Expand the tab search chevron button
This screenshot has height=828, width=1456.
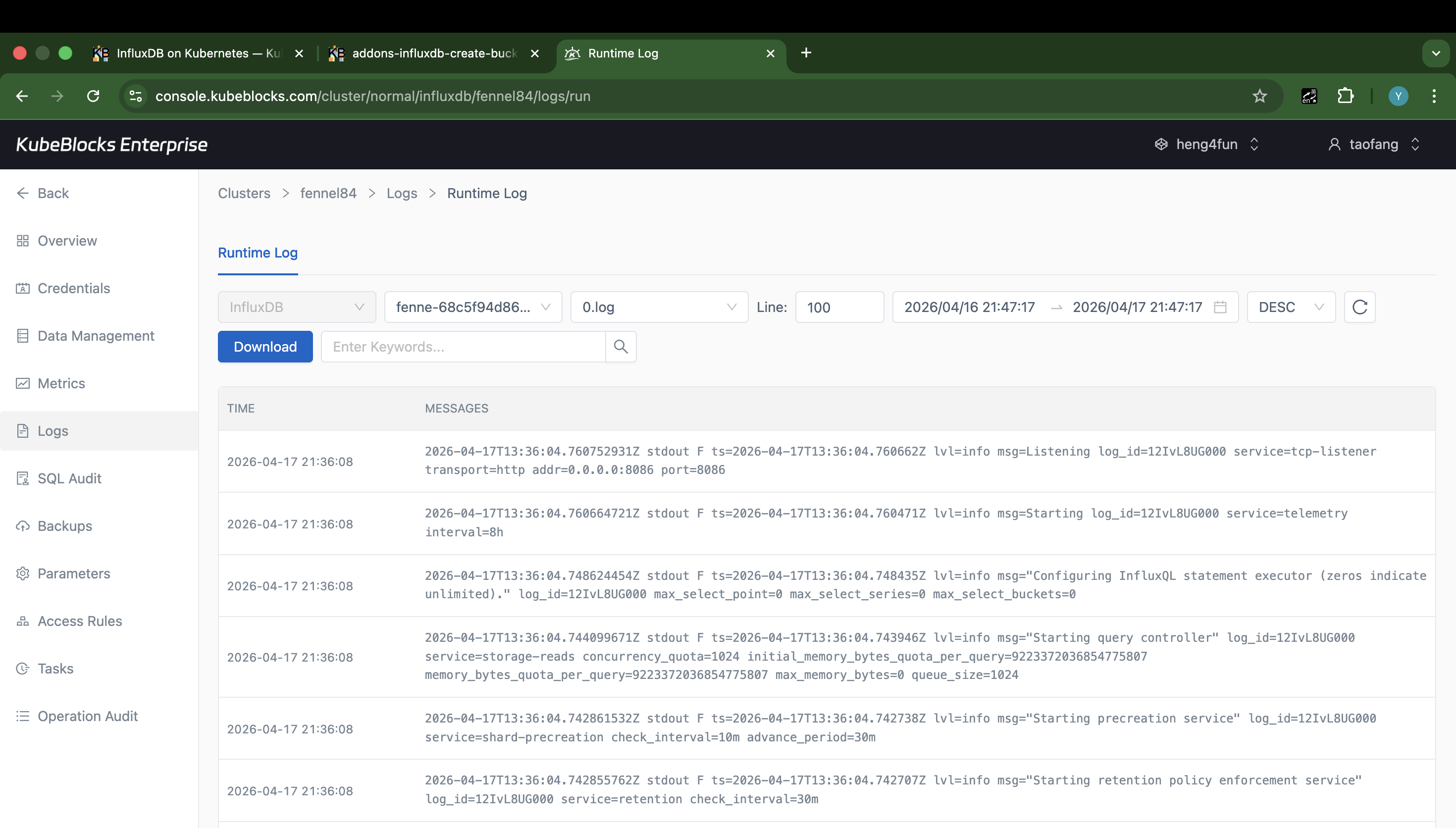(1436, 53)
